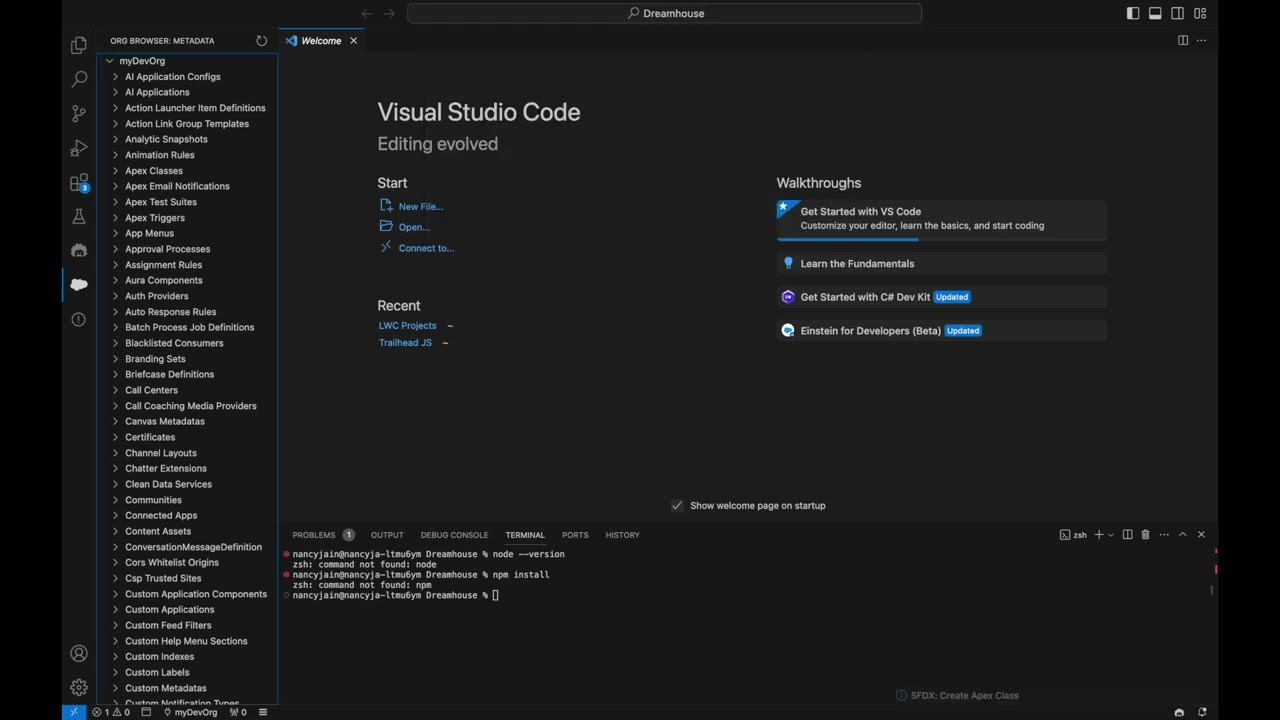Click the split editor right icon
This screenshot has height=720, width=1280.
tap(1183, 40)
